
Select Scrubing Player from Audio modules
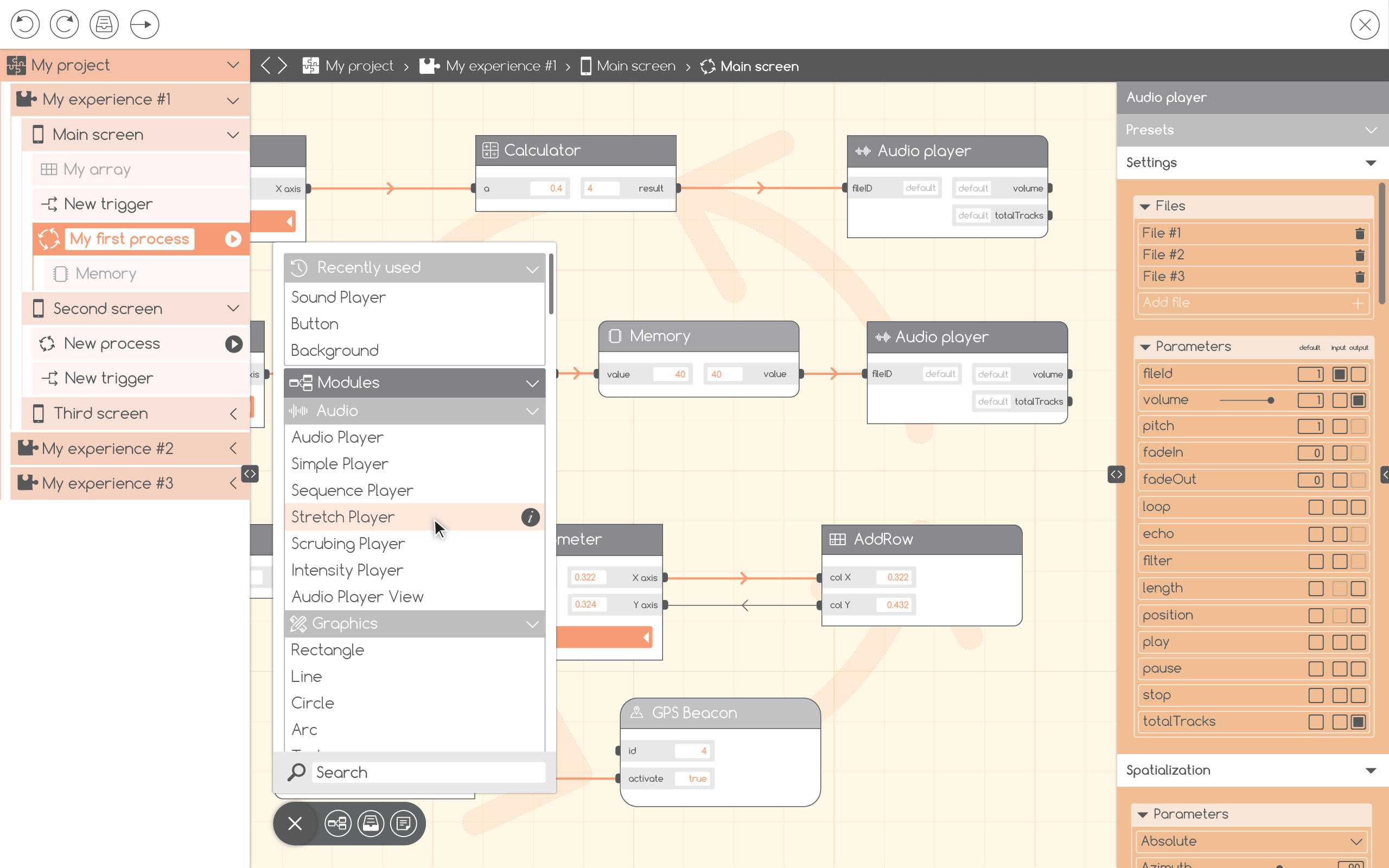348,544
